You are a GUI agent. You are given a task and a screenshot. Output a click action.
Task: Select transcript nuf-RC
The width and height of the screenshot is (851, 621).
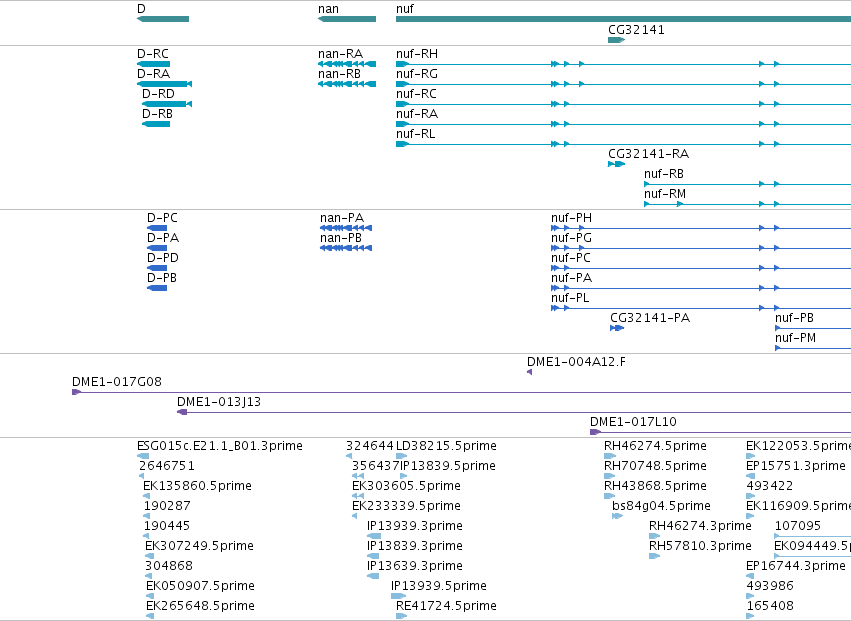(x=624, y=104)
